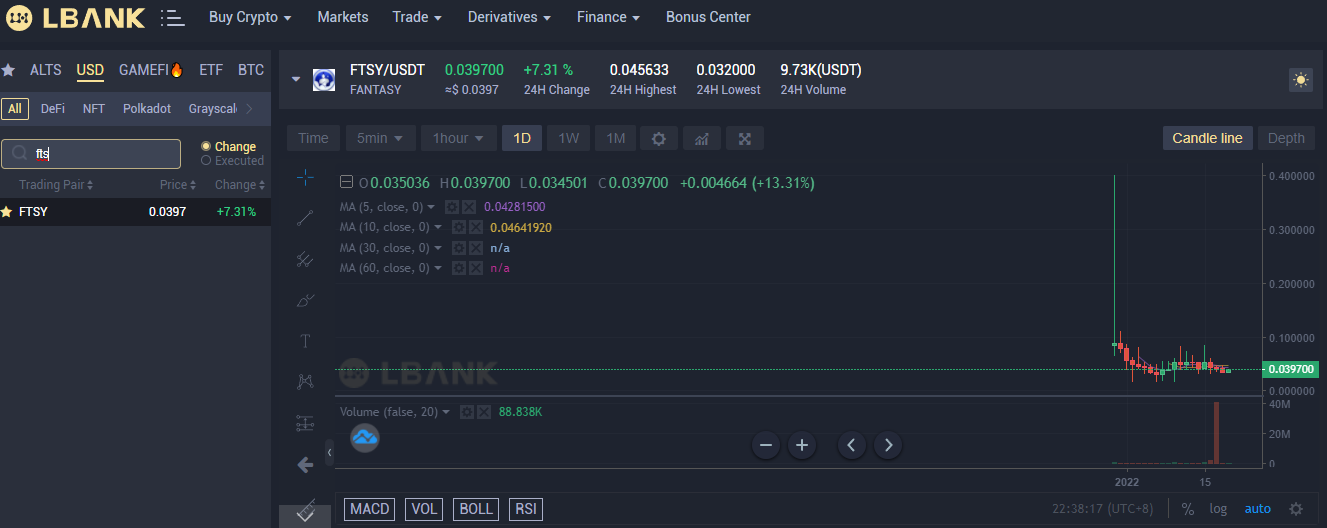Toggle percentage scale with the % button
The width and height of the screenshot is (1327, 528).
click(1188, 509)
